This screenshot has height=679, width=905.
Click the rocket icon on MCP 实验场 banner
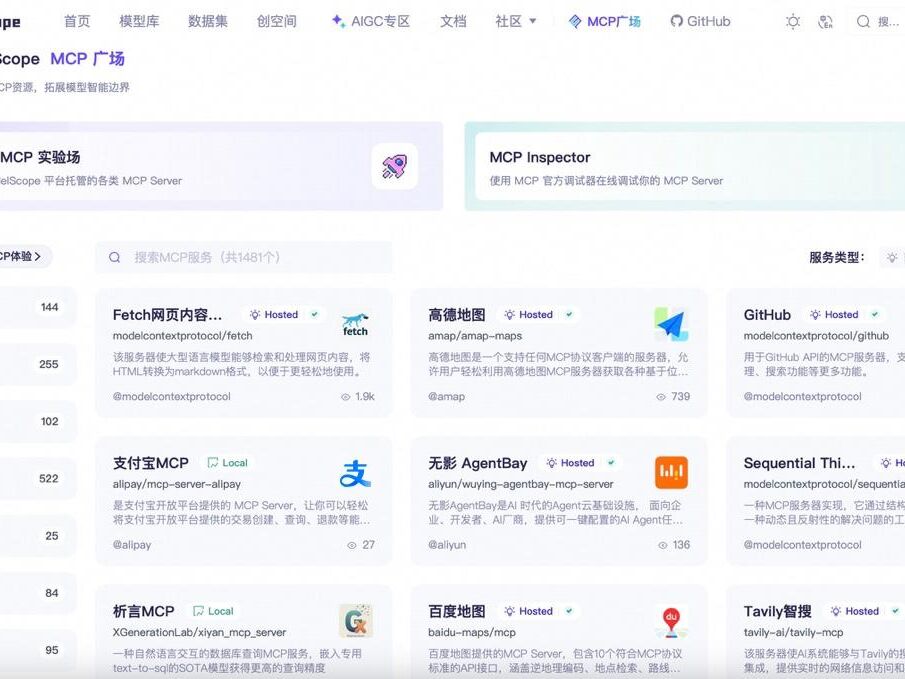[x=394, y=166]
